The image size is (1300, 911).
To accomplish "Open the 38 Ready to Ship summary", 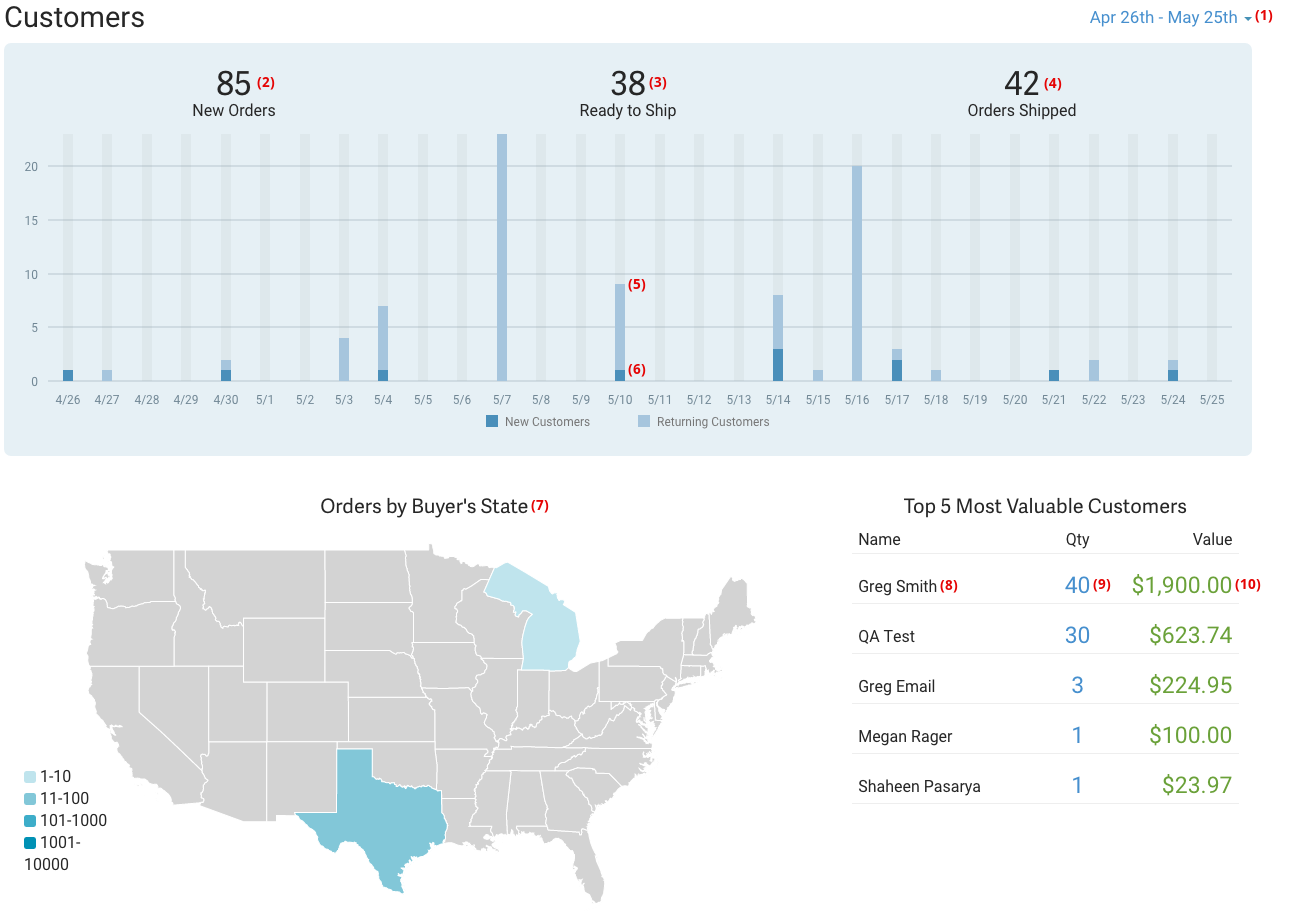I will 627,95.
